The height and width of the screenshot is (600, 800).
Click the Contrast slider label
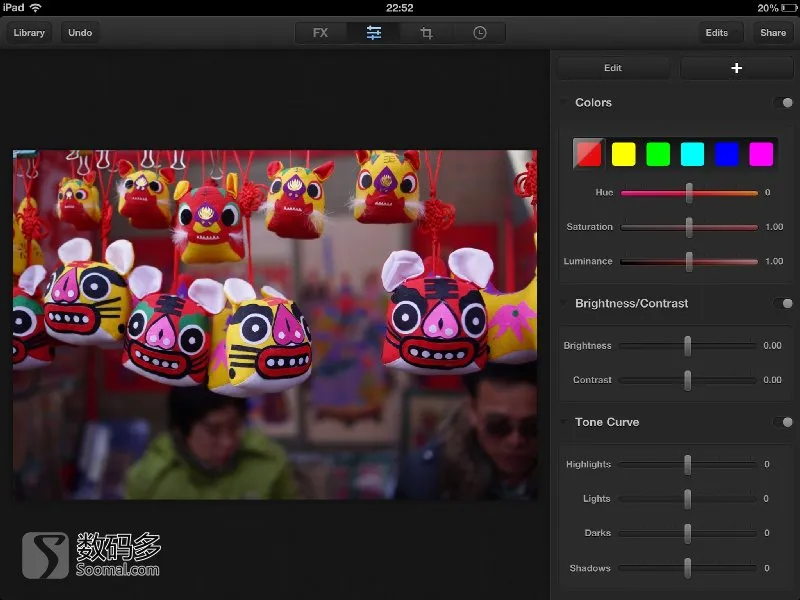(x=592, y=380)
